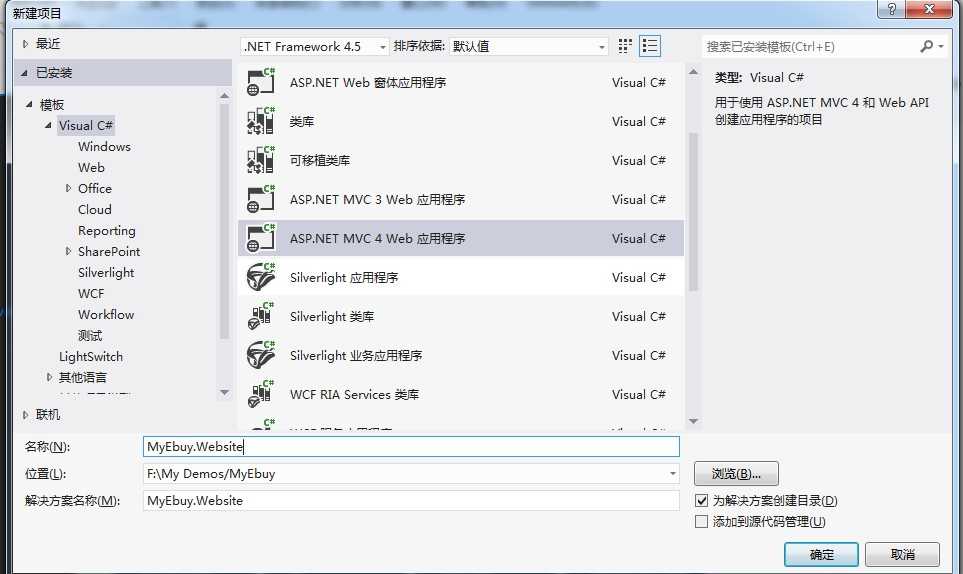The image size is (963, 574).
Task: Click the Silverlight 应用程序 template icon
Action: 260,277
